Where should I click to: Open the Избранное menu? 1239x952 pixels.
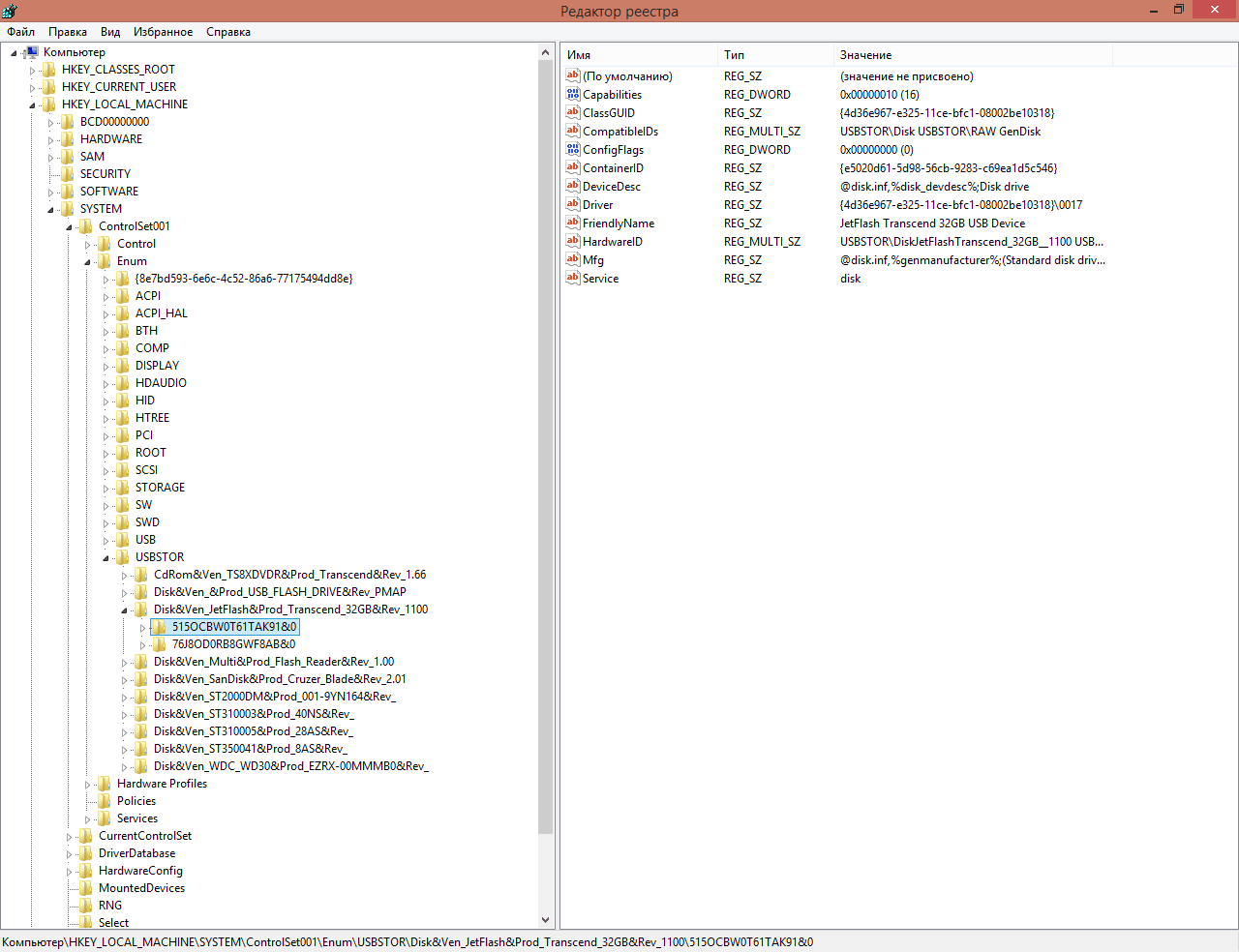point(163,32)
